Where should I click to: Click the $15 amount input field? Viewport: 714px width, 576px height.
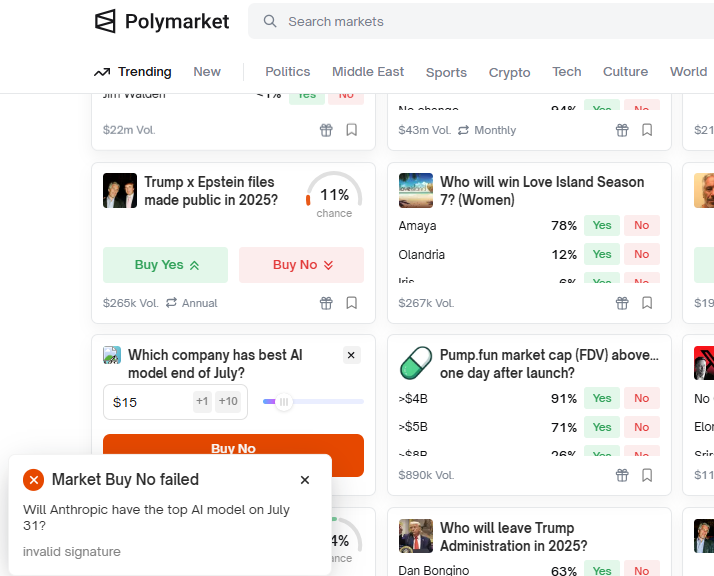pos(175,402)
